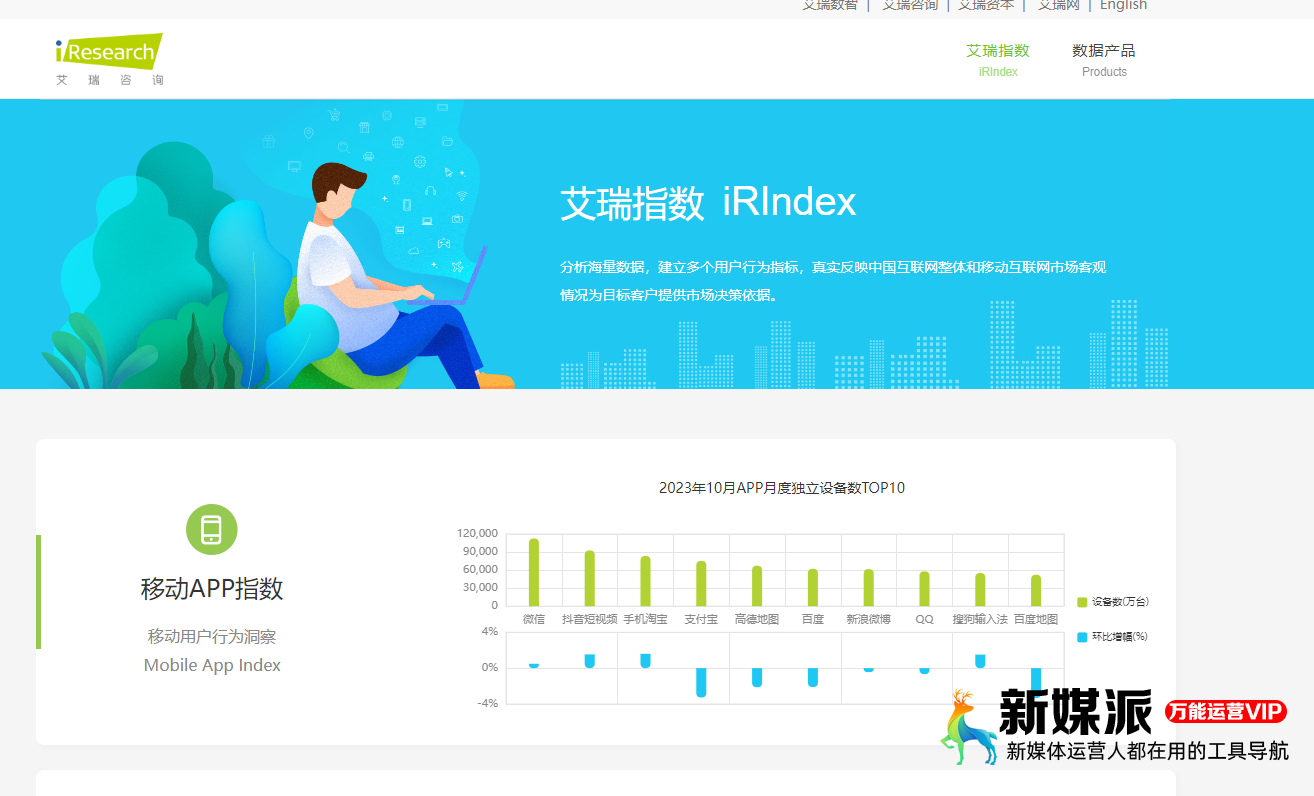This screenshot has width=1314, height=796.
Task: Click the 30,000 y-axis value
Action: tap(480, 587)
